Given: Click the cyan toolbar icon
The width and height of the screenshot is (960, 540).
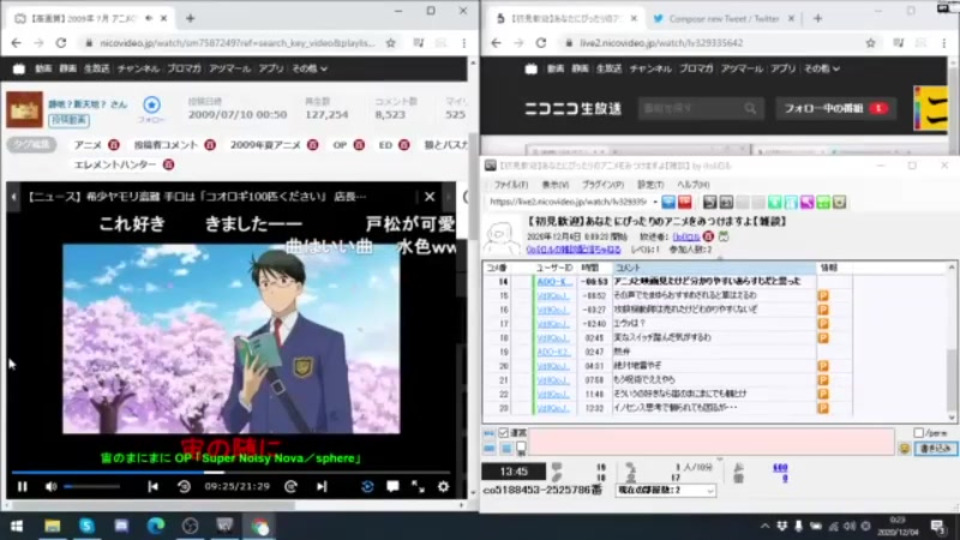Looking at the screenshot, I should click(x=791, y=201).
